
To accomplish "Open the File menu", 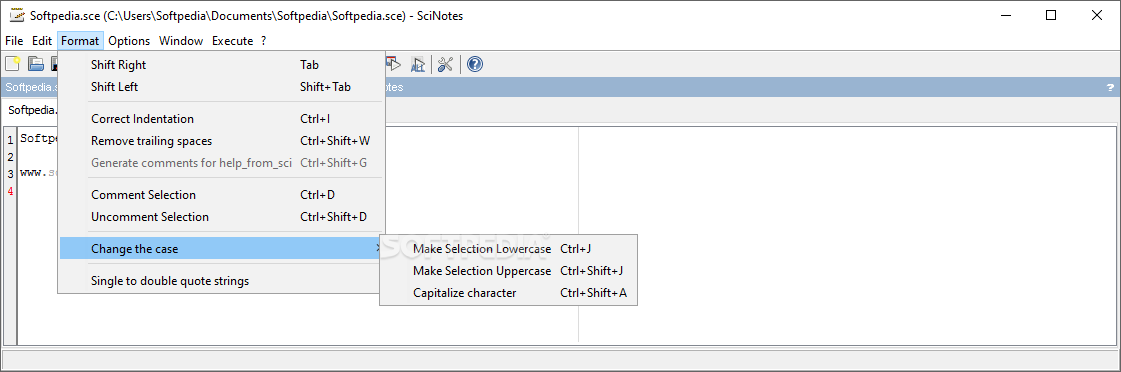I will (x=14, y=41).
